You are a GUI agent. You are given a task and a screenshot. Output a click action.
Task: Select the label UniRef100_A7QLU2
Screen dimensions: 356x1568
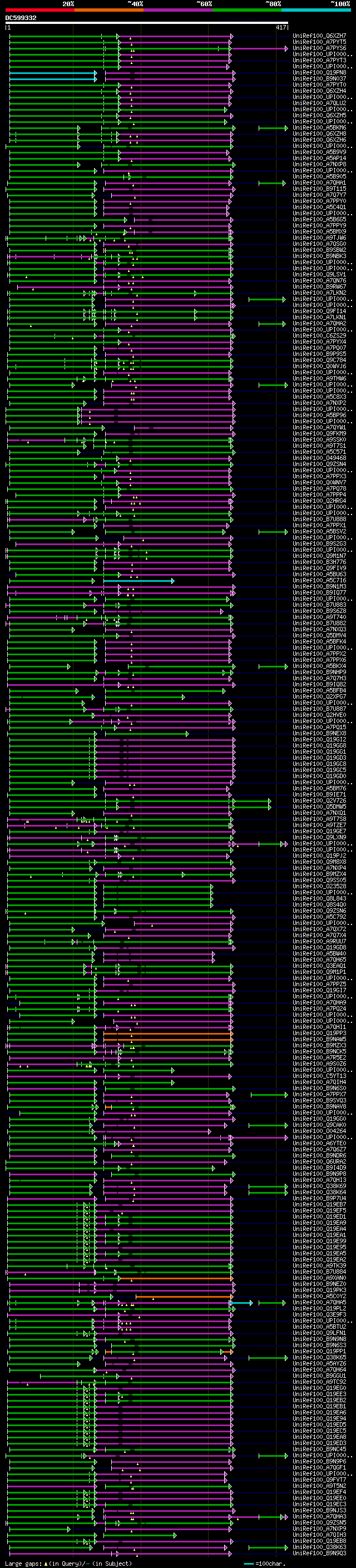pyautogui.click(x=319, y=103)
